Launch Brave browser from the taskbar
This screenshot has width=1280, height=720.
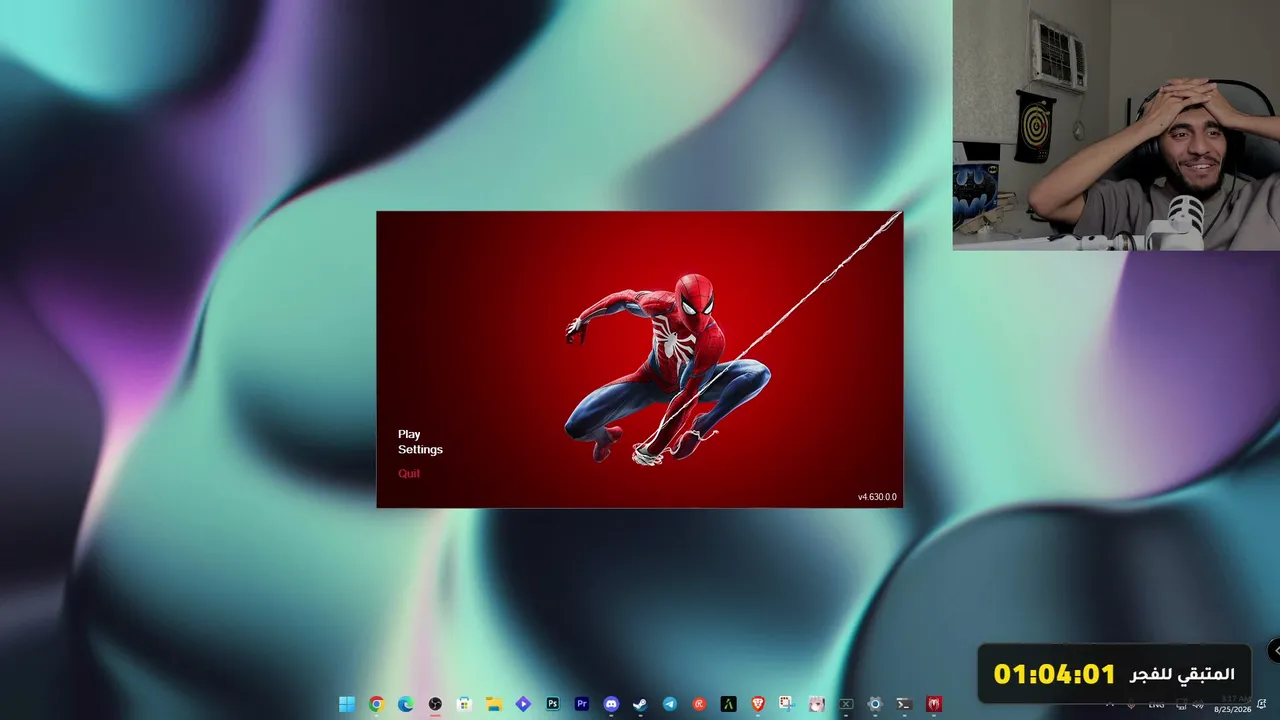758,704
